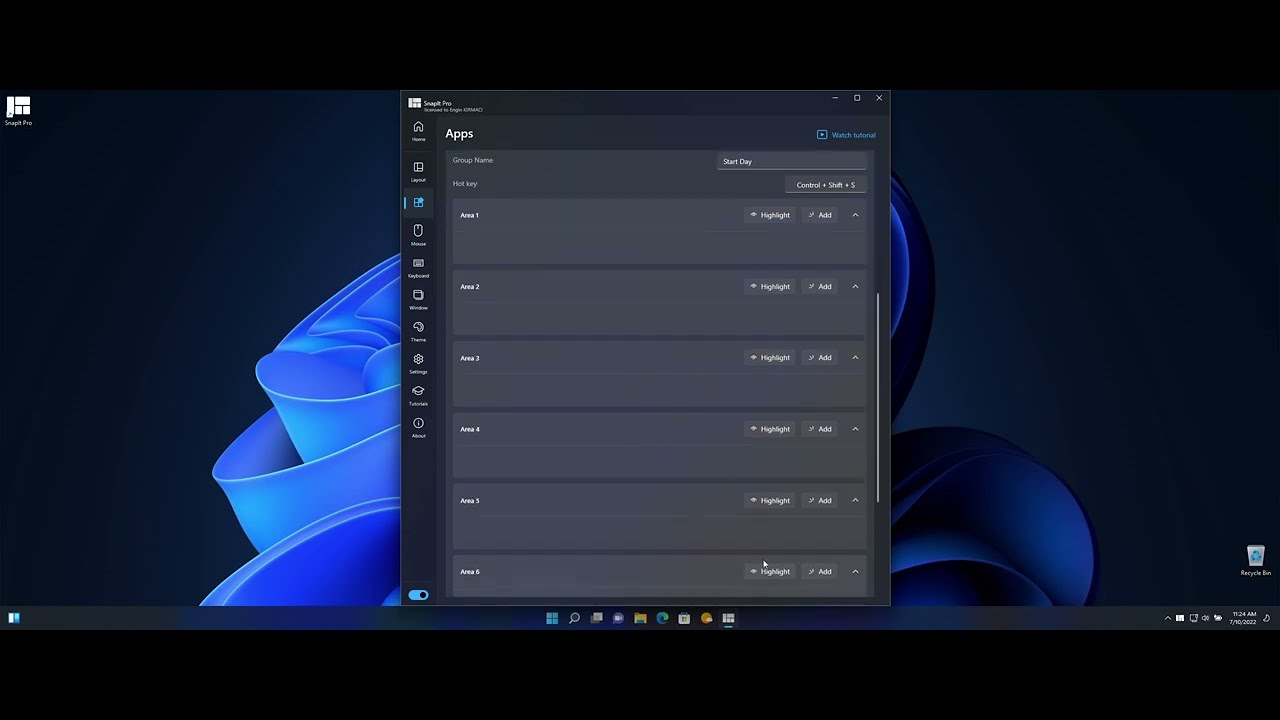Select the Area 4 label
1280x720 pixels.
[469, 429]
